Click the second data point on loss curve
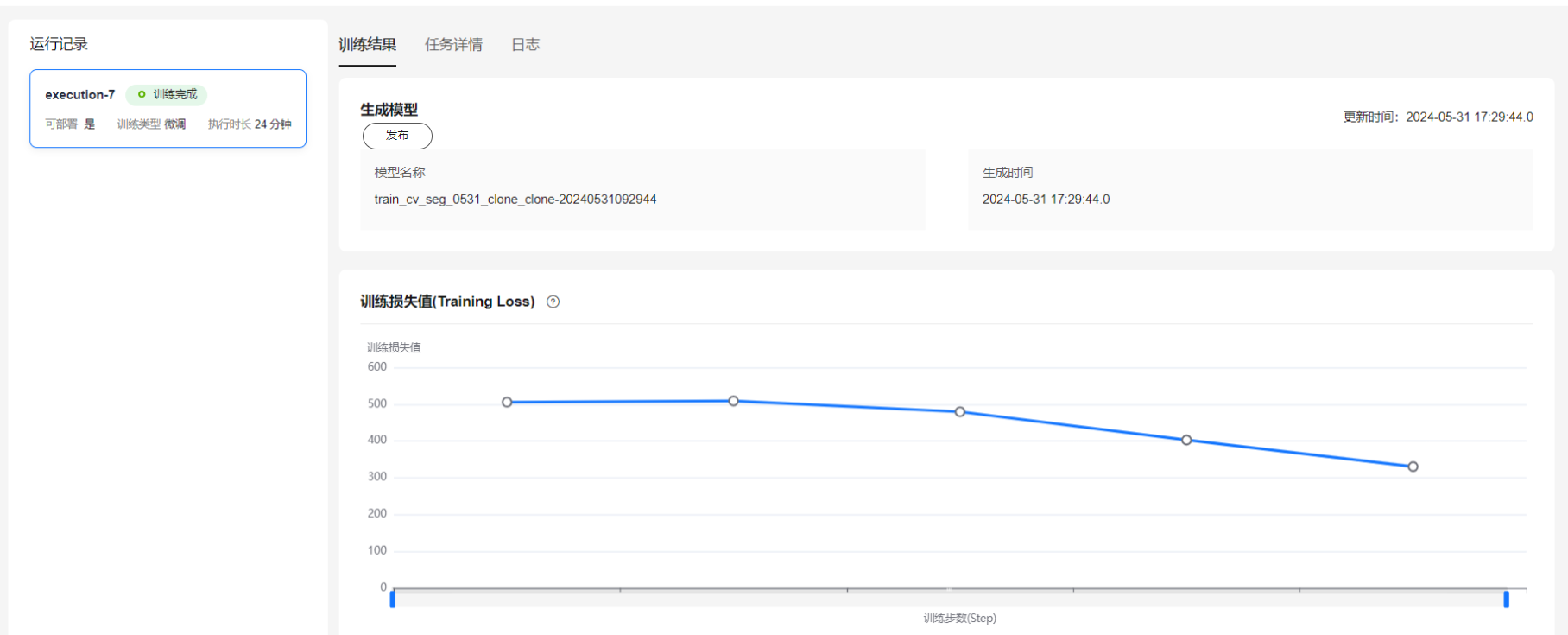Viewport: 1568px width, 635px height. [x=733, y=401]
